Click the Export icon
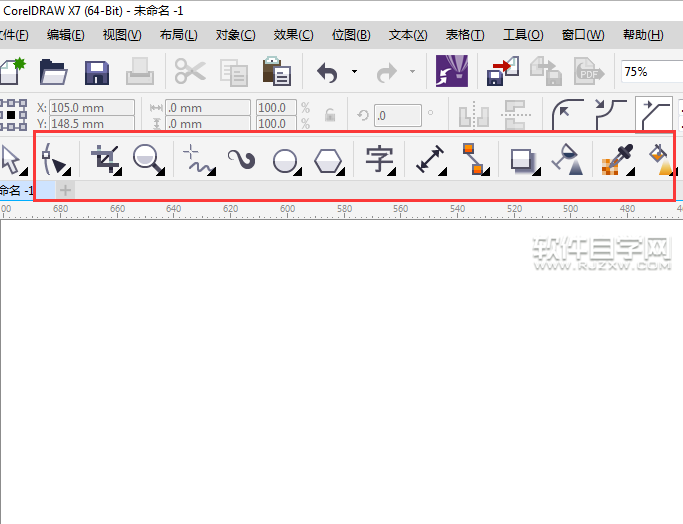 coord(546,71)
